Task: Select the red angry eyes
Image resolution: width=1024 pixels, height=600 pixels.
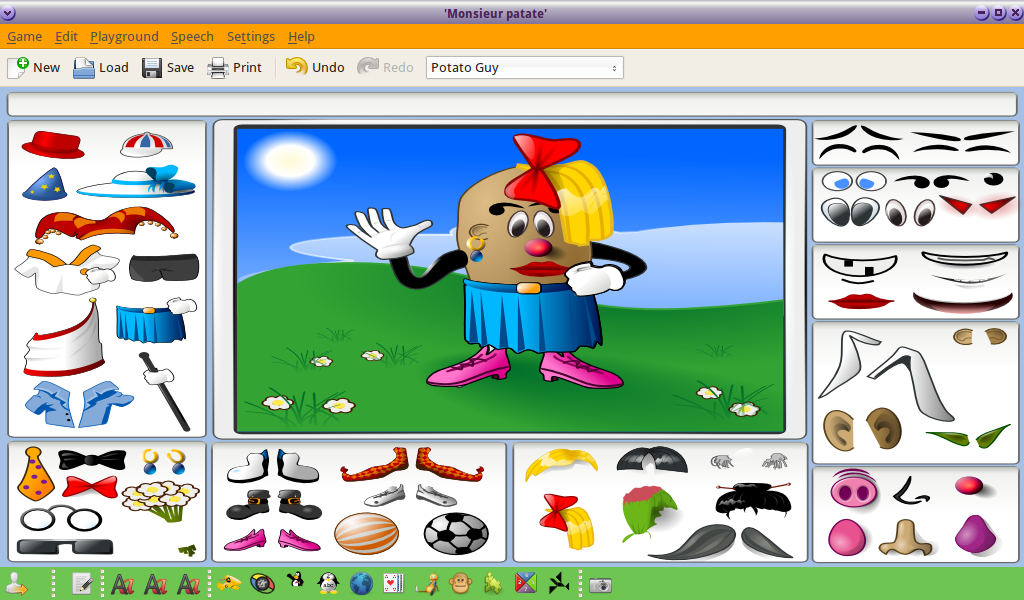Action: coord(978,206)
